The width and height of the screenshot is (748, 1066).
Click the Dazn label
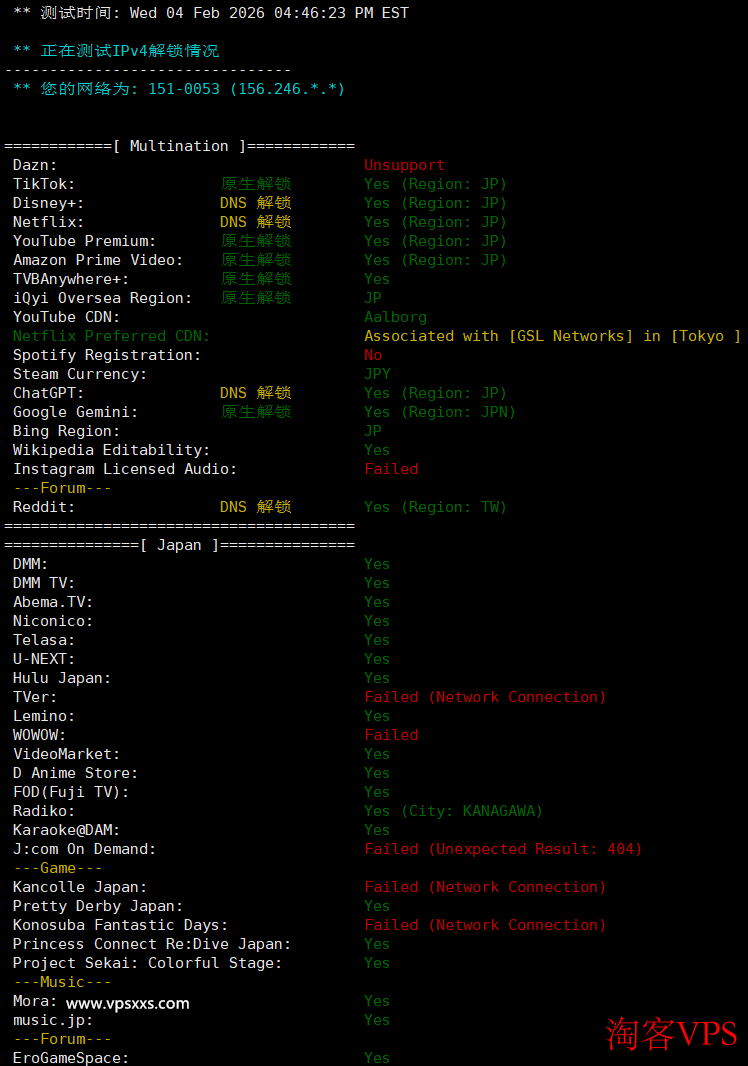(x=35, y=165)
